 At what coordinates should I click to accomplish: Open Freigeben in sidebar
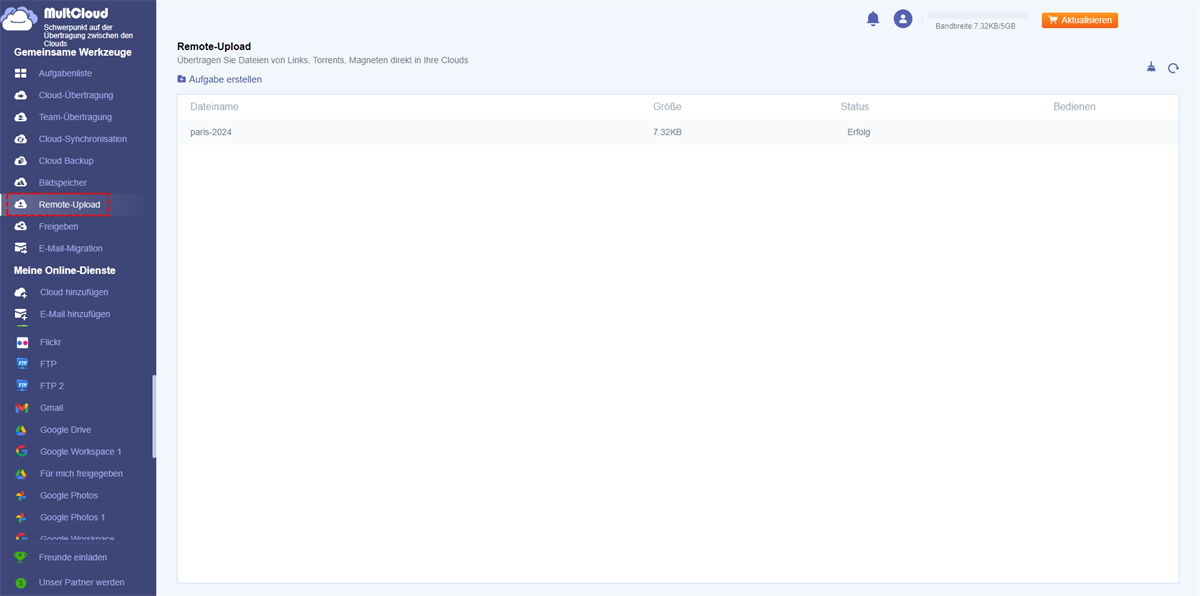pos(58,227)
